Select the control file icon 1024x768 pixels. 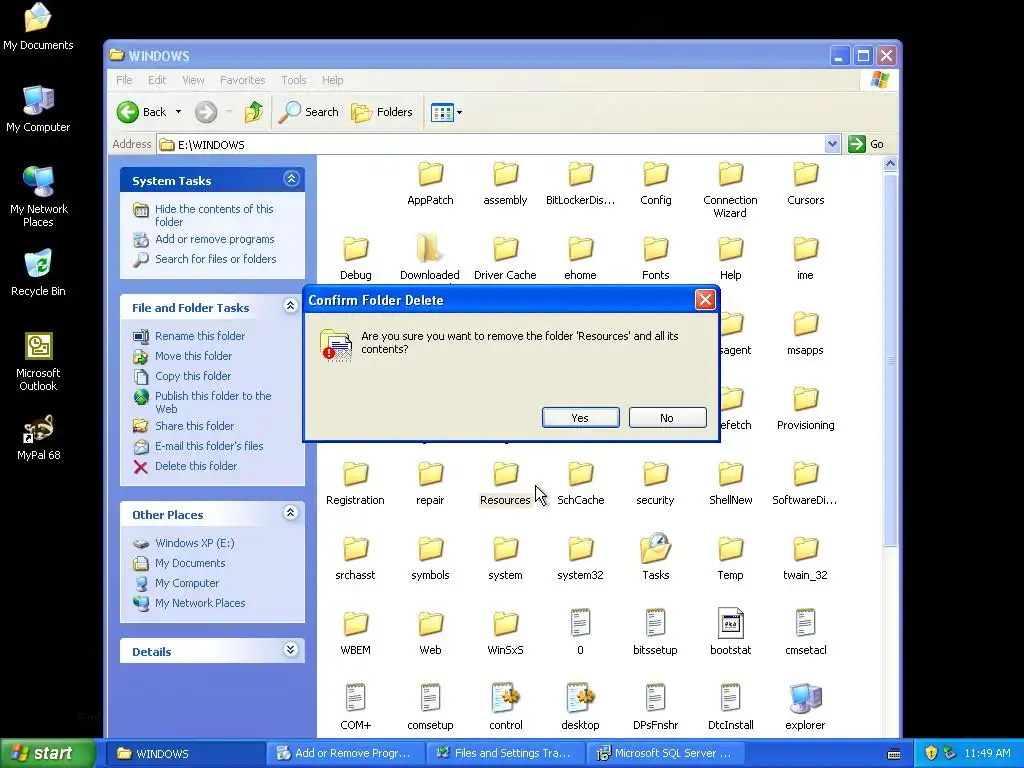[x=505, y=698]
